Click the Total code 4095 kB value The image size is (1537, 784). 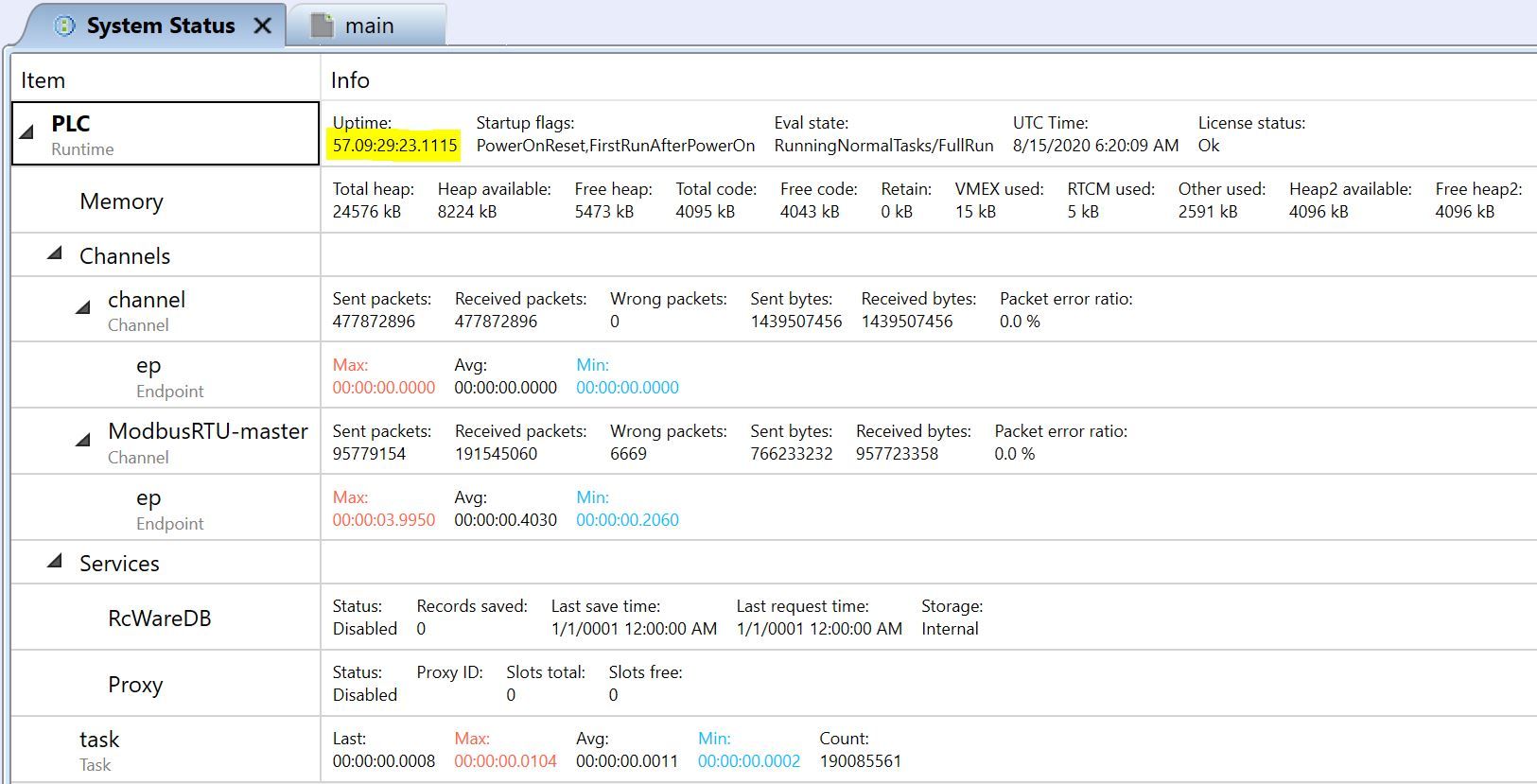pyautogui.click(x=705, y=211)
